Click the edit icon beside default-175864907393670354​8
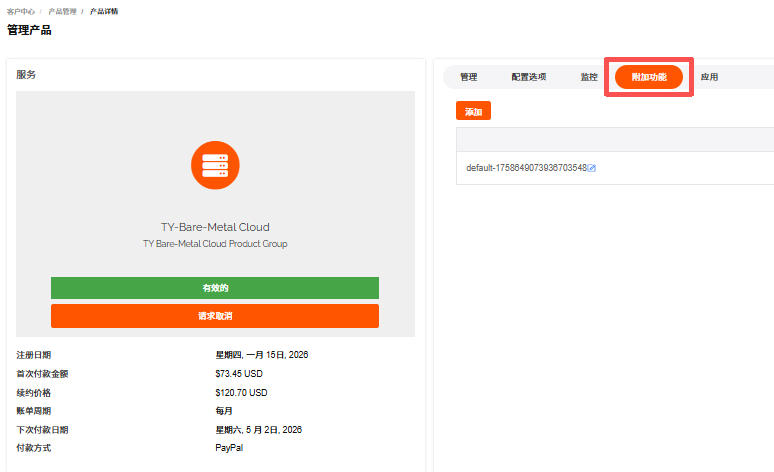Image resolution: width=774 pixels, height=472 pixels. [591, 168]
